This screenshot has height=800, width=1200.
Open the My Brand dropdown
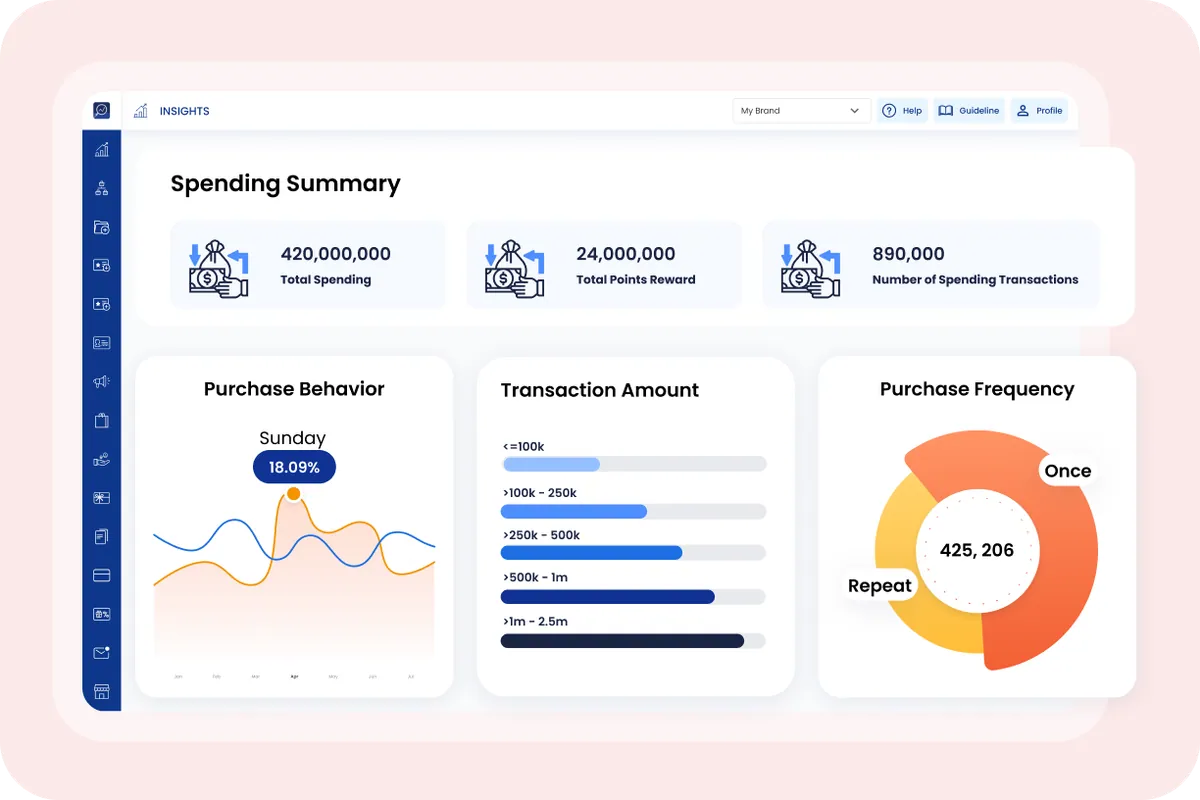[802, 111]
